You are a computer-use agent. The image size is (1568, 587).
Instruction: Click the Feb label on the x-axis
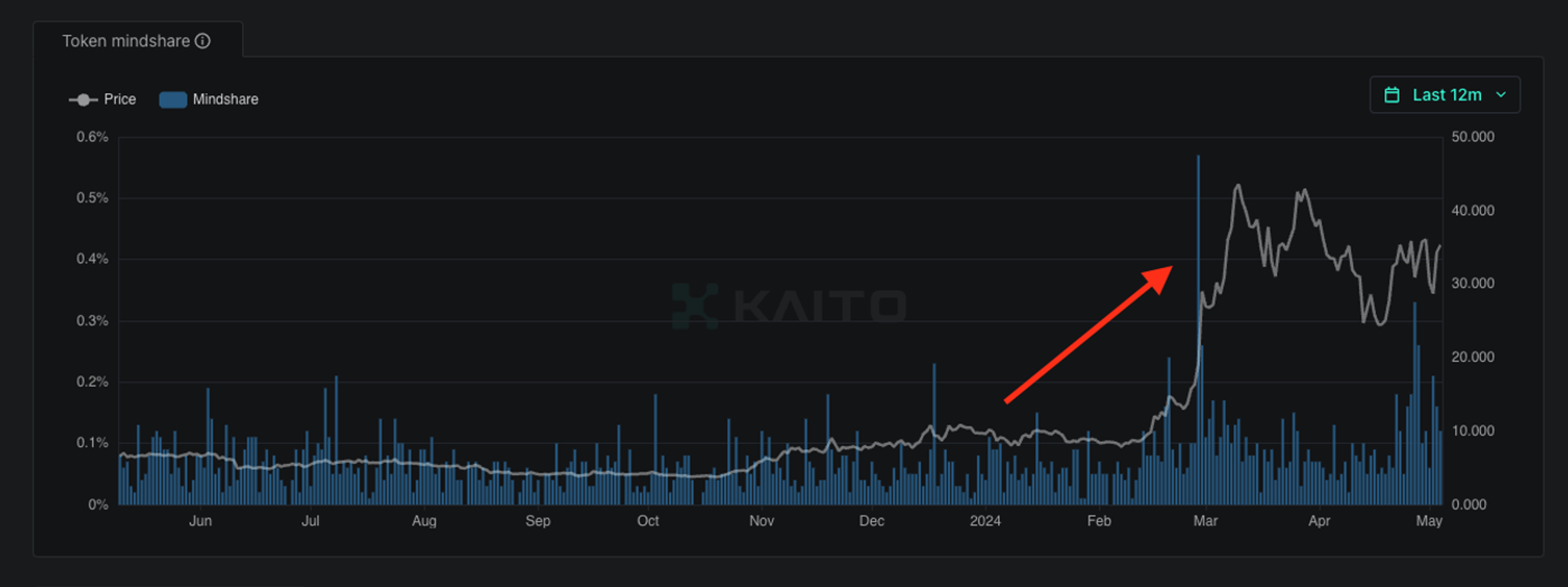tap(1099, 521)
